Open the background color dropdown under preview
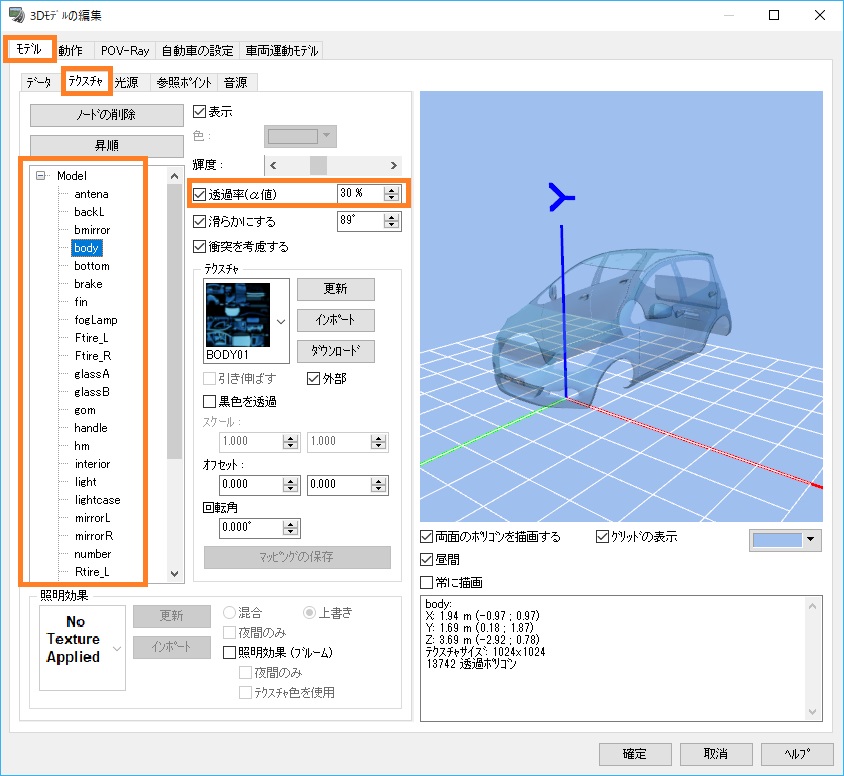 pyautogui.click(x=809, y=540)
